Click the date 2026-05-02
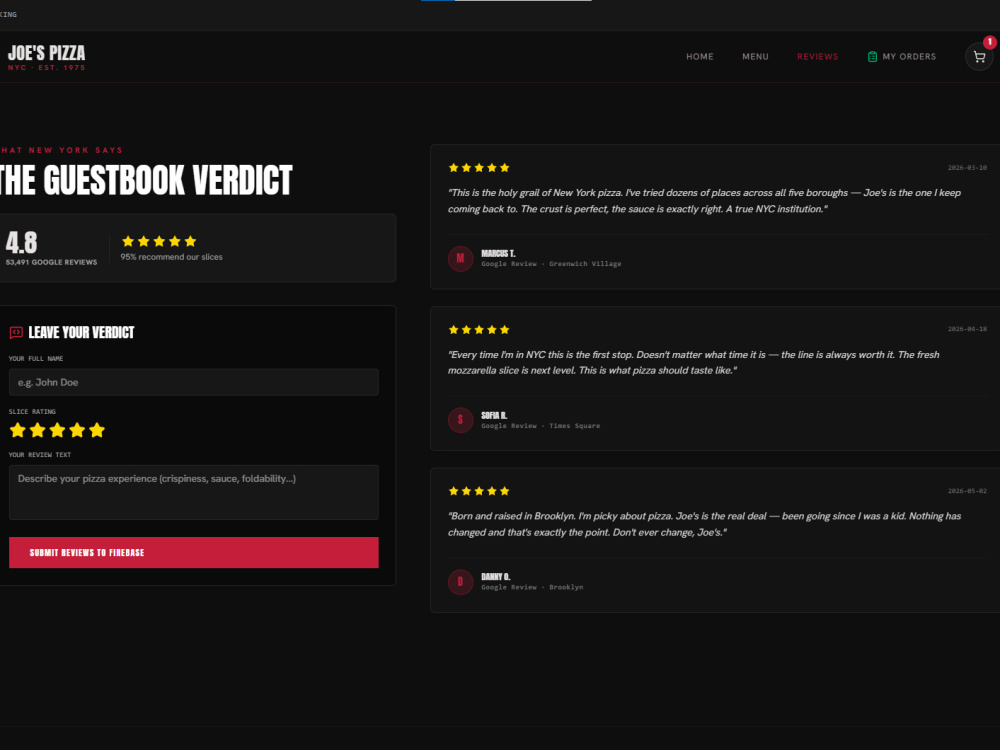Image resolution: width=1000 pixels, height=750 pixels. tap(967, 491)
